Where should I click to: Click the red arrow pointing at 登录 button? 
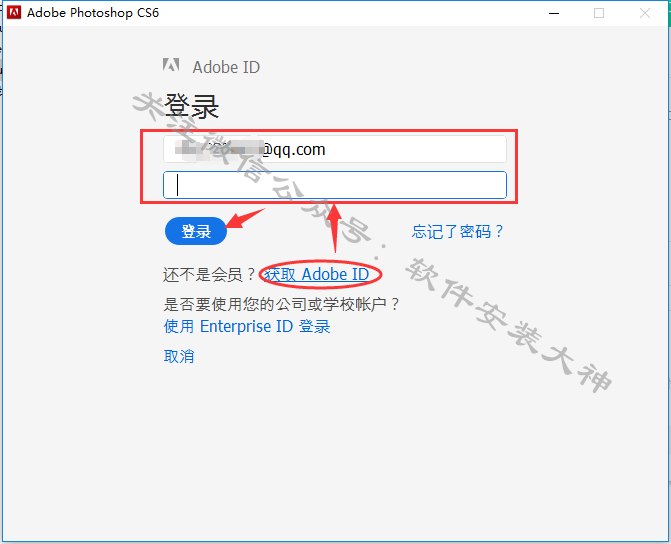[x=245, y=218]
